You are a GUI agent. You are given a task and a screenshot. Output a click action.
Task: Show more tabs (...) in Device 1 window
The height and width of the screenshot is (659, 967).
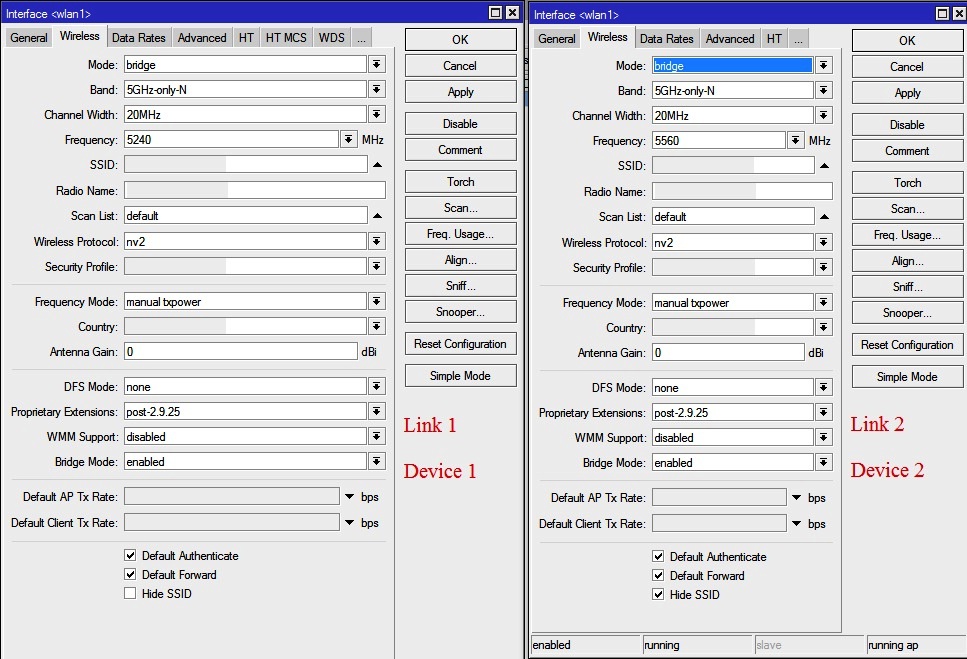pos(361,38)
